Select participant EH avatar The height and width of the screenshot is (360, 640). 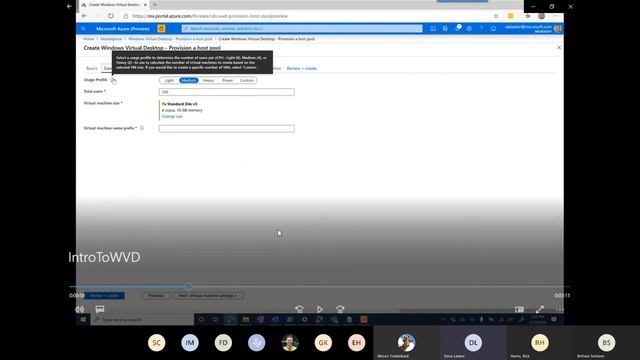(356, 343)
